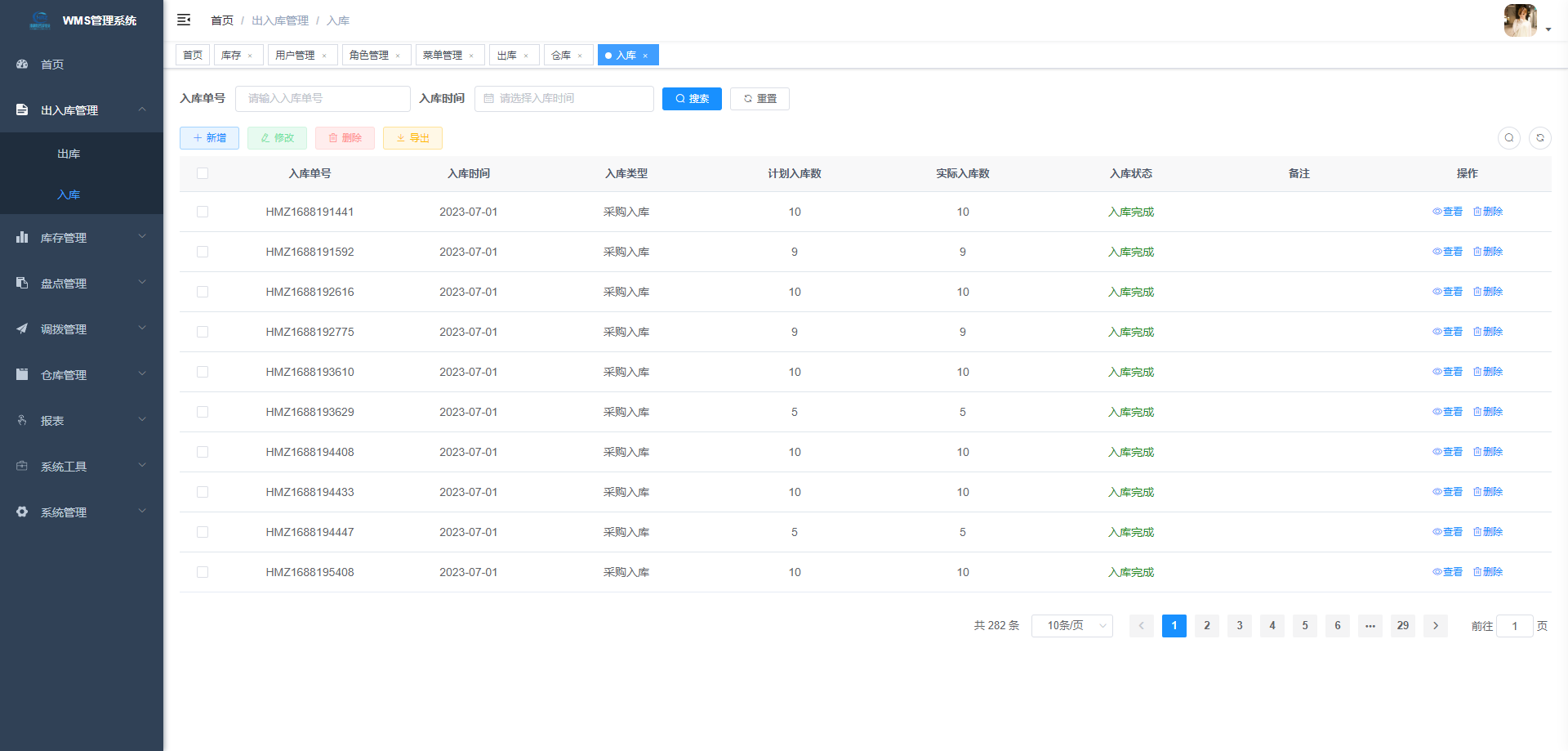Close the 角色管理 tab
The width and height of the screenshot is (1568, 751).
click(398, 56)
